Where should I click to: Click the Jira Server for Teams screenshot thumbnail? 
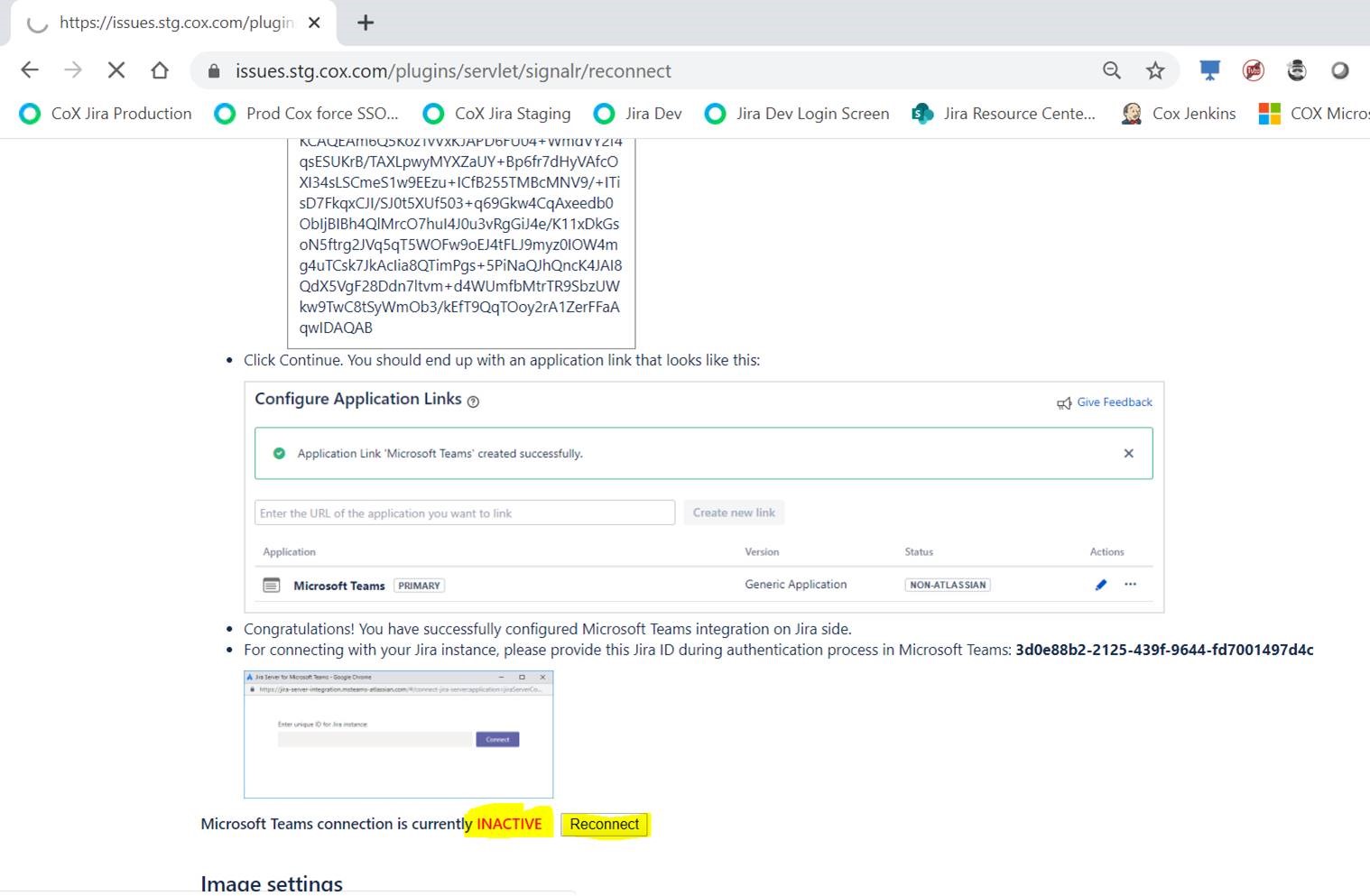[x=398, y=734]
